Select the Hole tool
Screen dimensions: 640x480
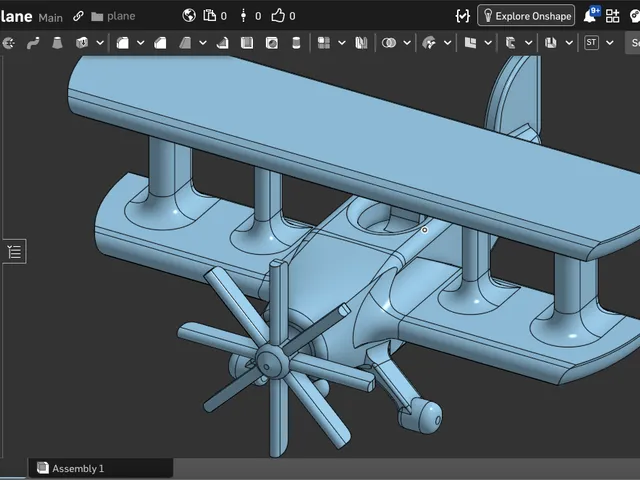272,43
